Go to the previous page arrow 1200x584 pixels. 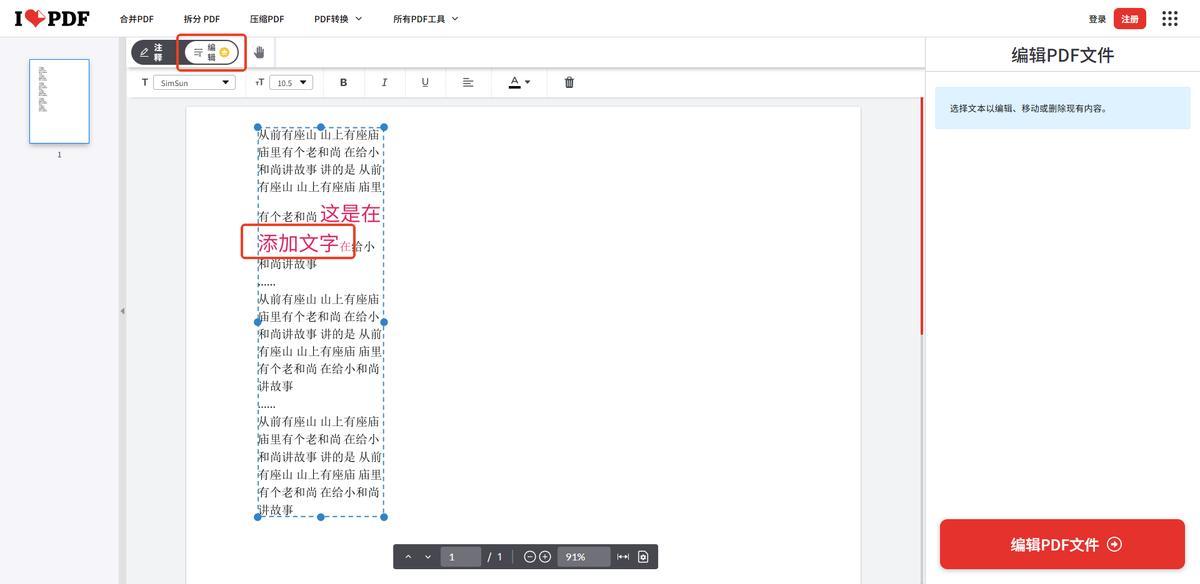tap(408, 557)
